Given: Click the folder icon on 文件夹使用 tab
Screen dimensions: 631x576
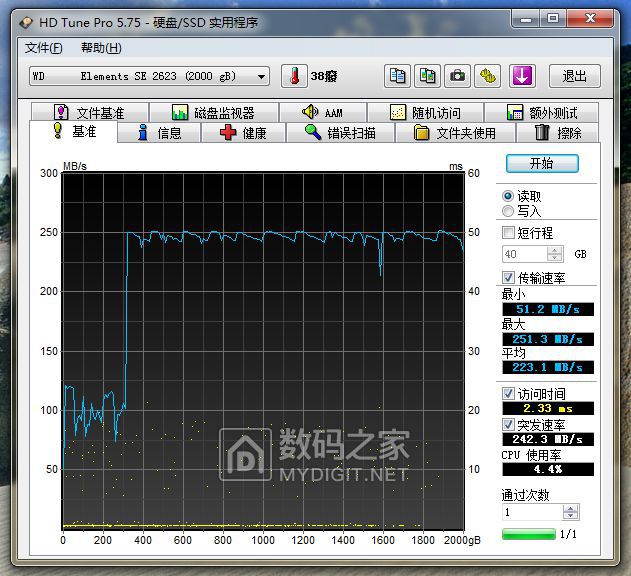Looking at the screenshot, I should click(421, 132).
